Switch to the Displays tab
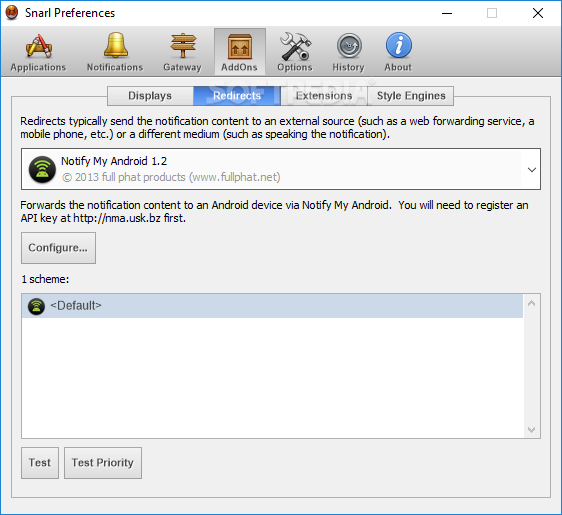Viewport: 562px width, 515px height. click(x=150, y=96)
